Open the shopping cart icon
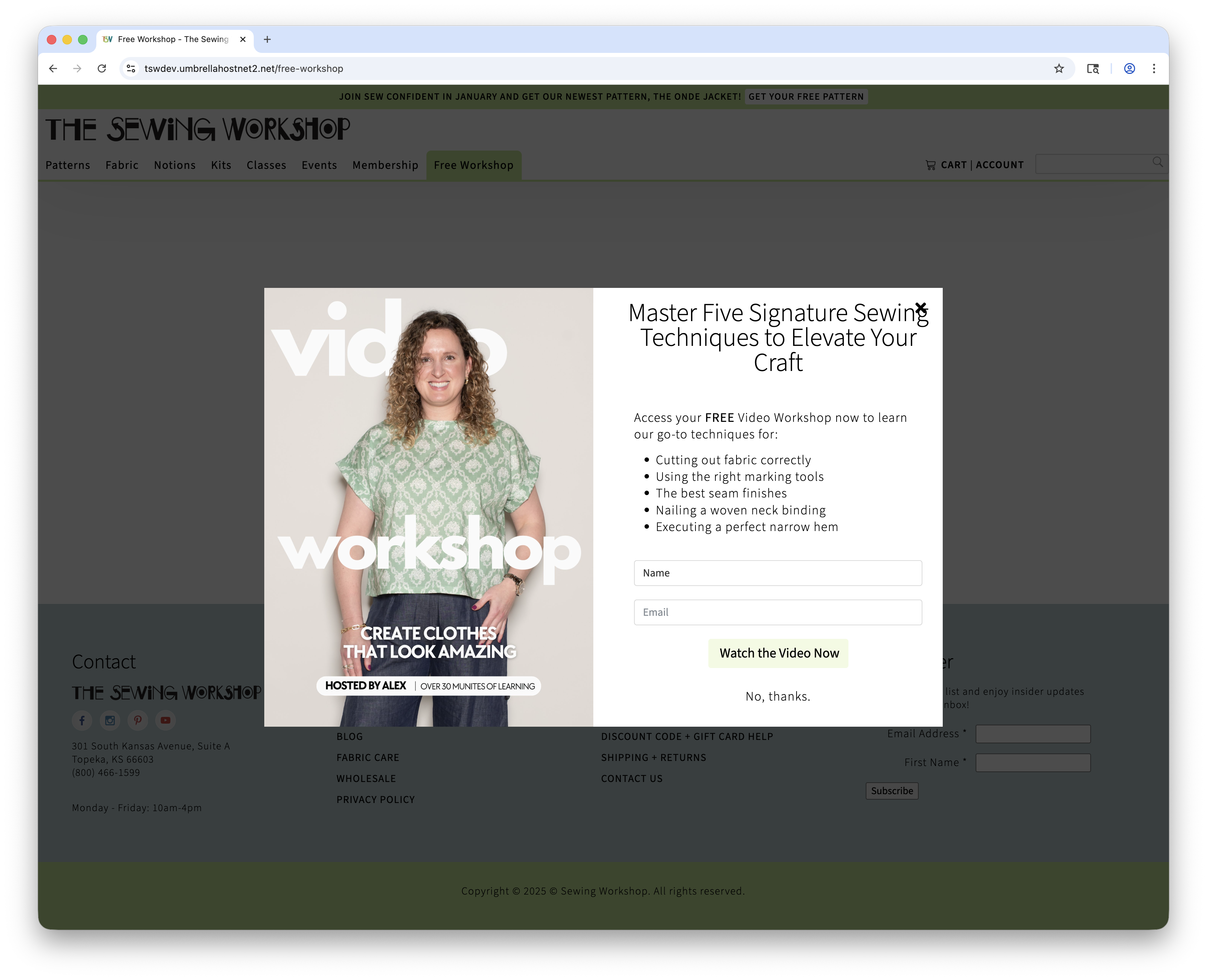Screen dimensions: 1207x980 930,165
